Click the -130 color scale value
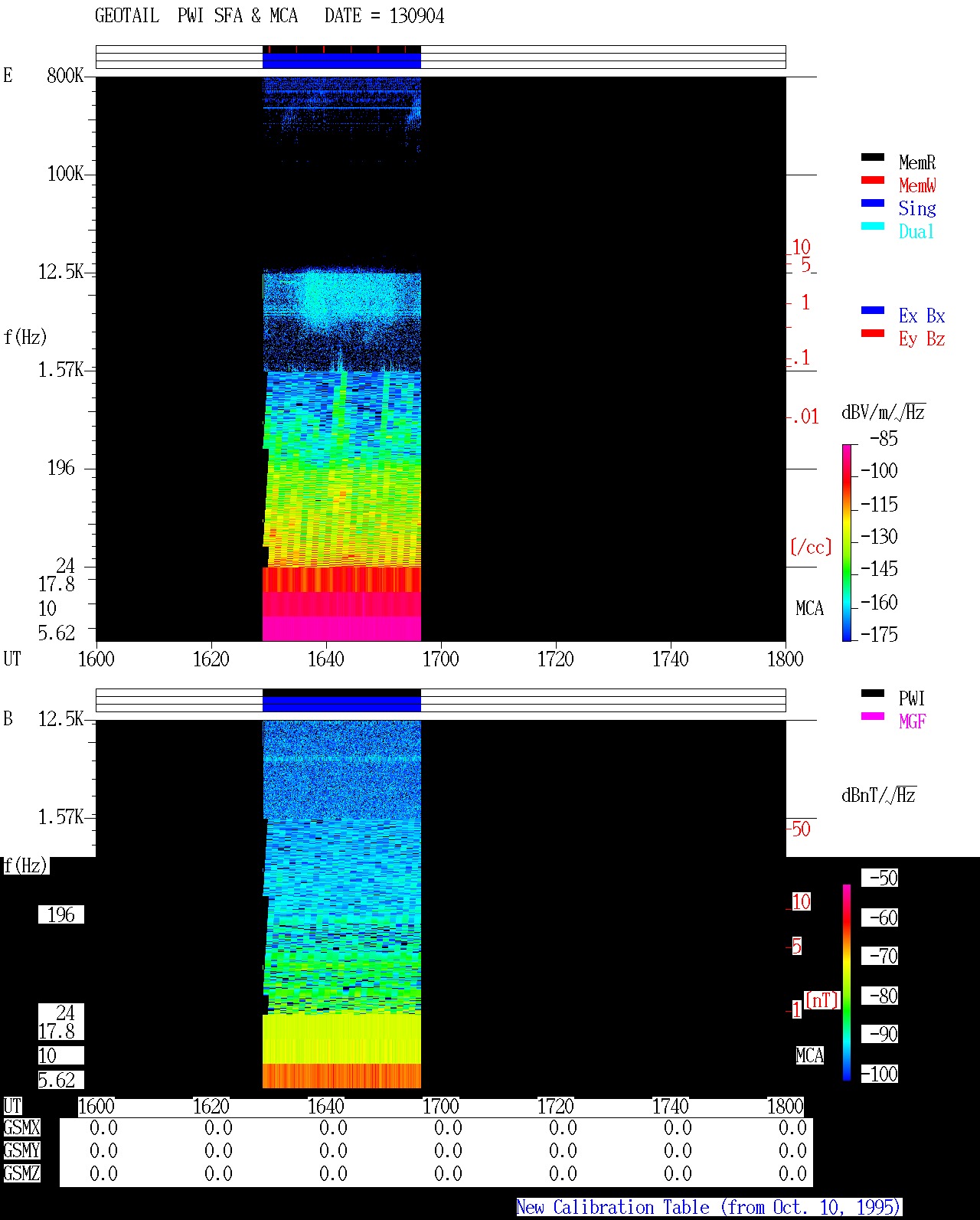The image size is (980, 1220). click(x=879, y=537)
